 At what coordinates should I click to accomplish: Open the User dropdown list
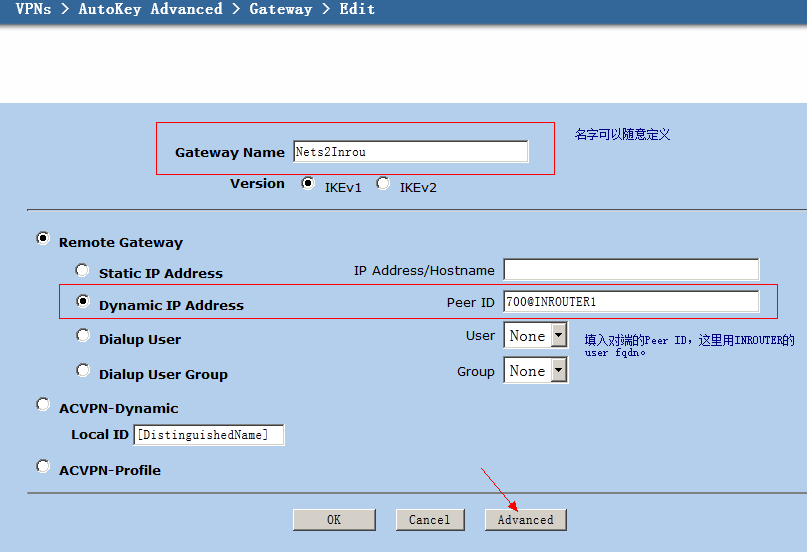coord(535,336)
